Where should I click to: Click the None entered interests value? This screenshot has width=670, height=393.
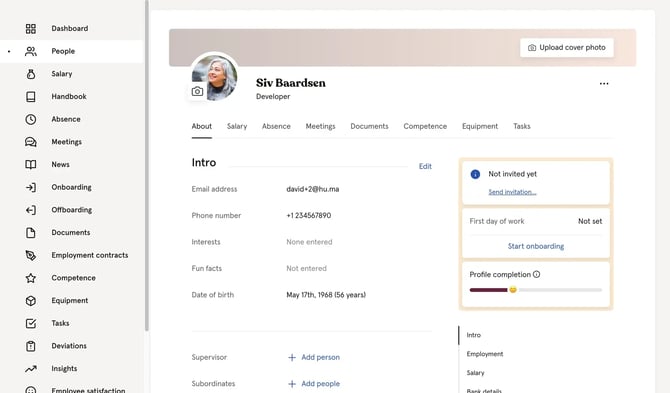pyautogui.click(x=309, y=242)
